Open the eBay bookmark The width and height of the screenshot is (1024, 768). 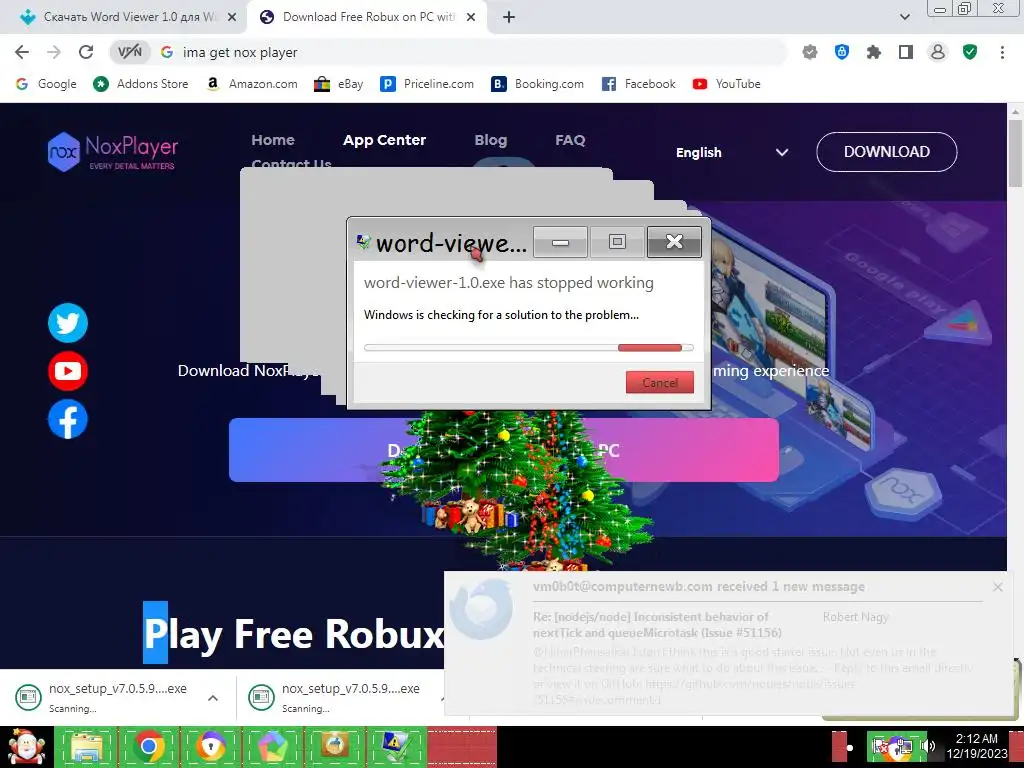(338, 84)
